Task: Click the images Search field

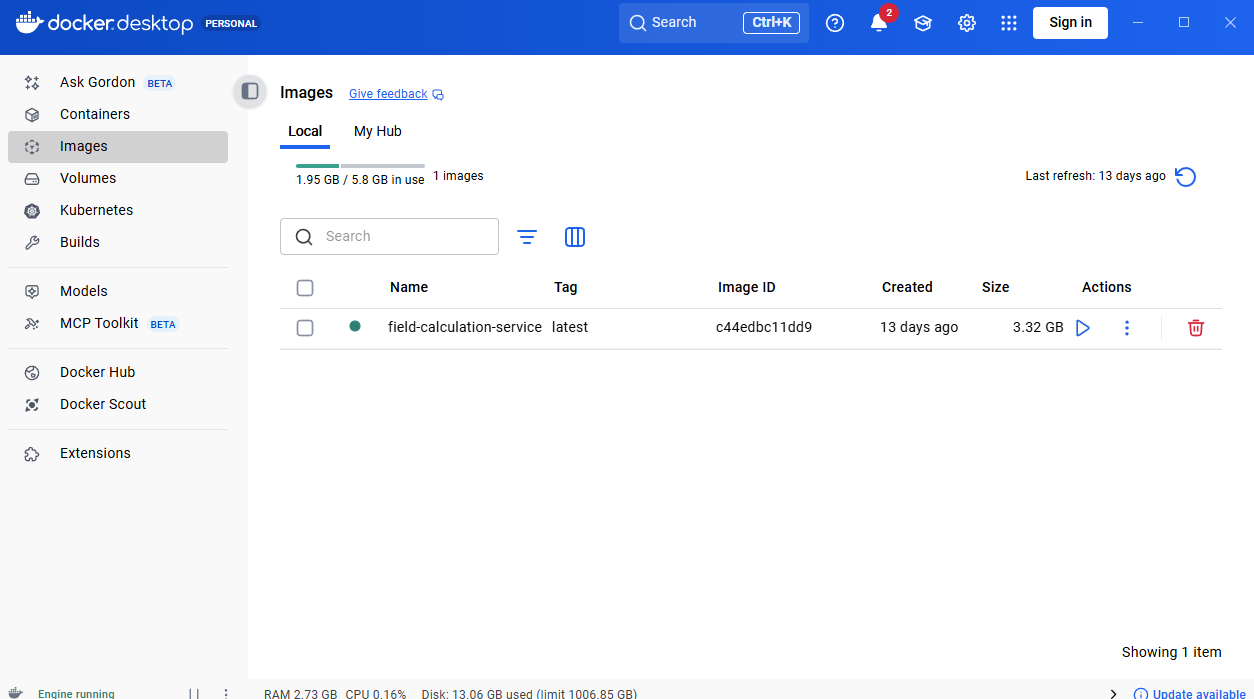Action: tap(389, 236)
